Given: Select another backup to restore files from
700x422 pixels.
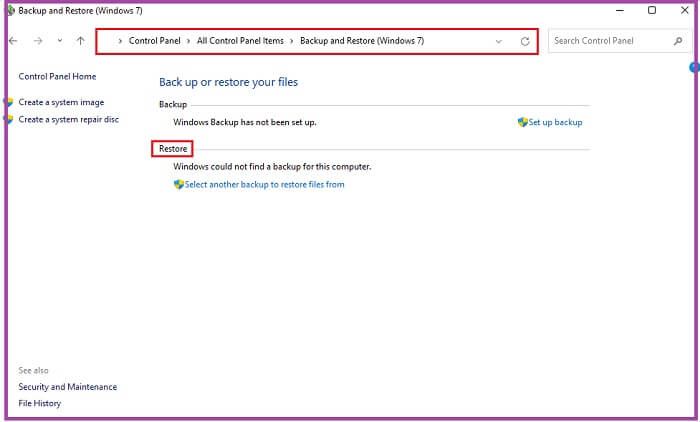Looking at the screenshot, I should 264,184.
